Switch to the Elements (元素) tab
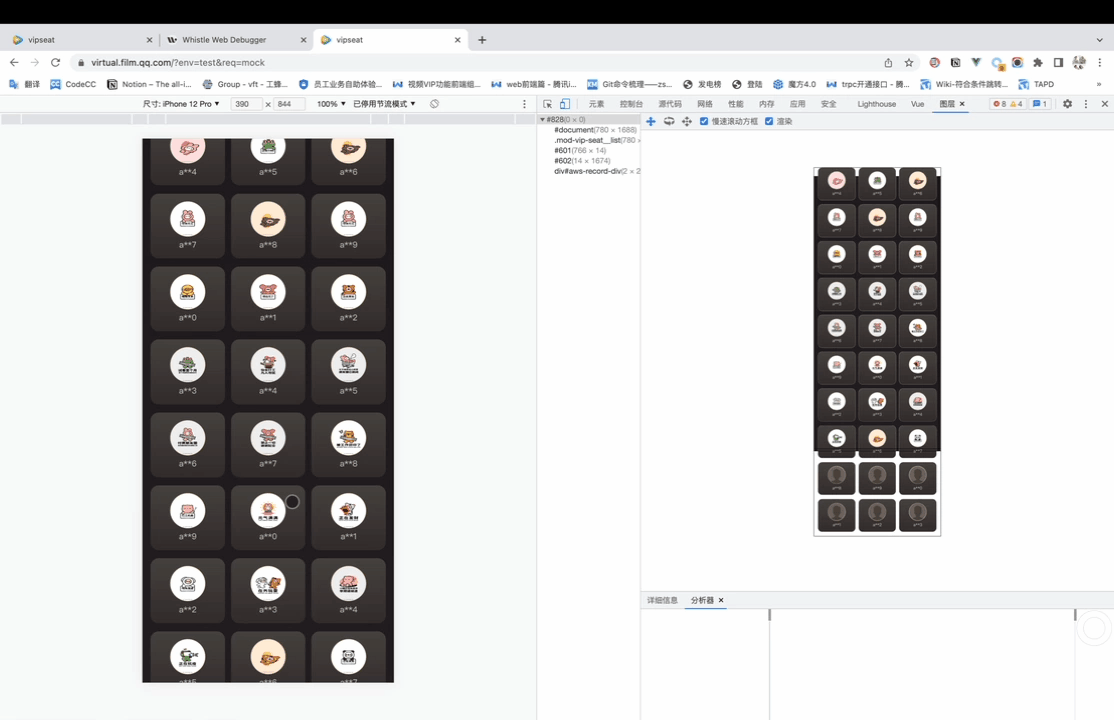 tap(596, 104)
